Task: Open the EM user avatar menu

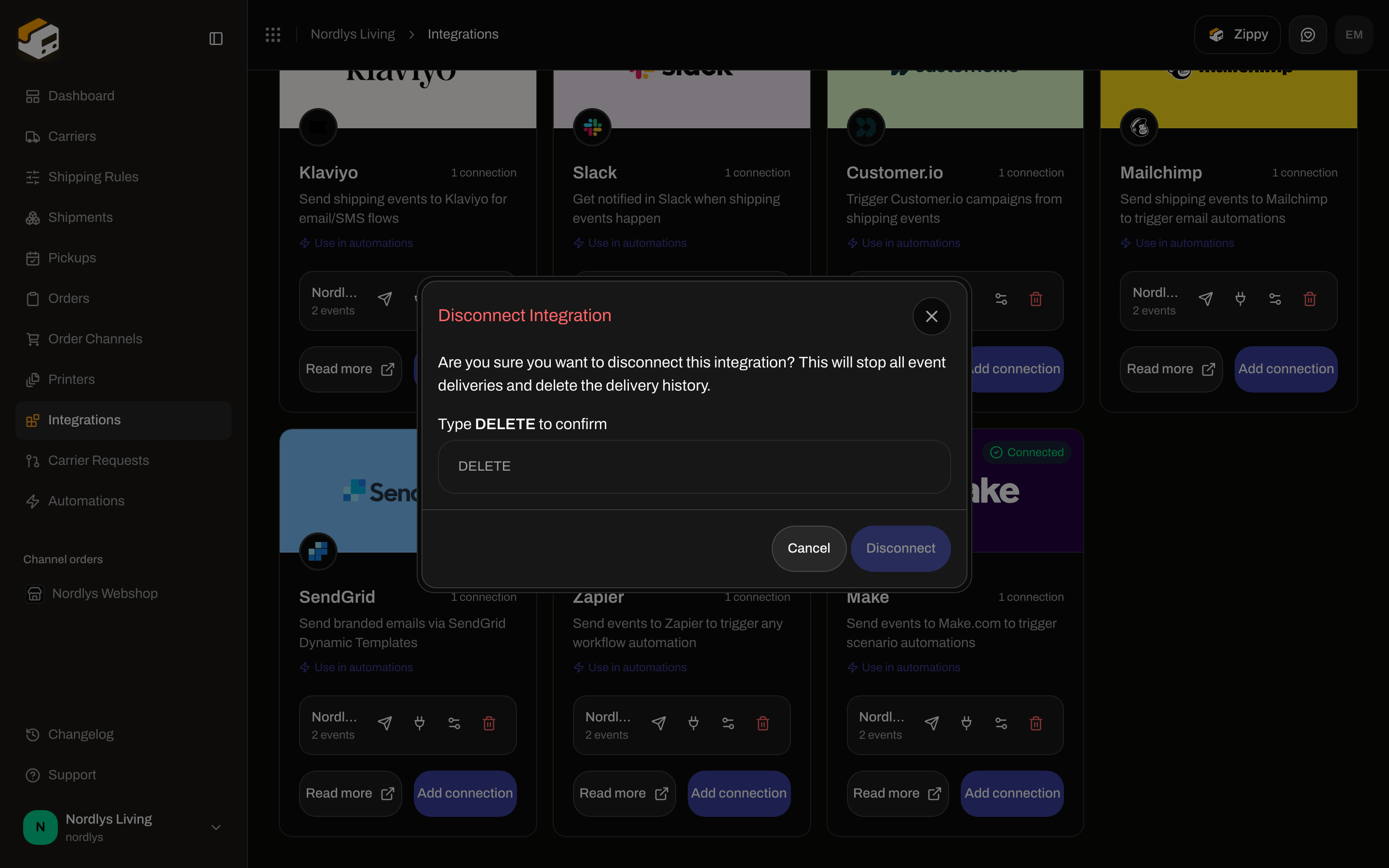Action: tap(1353, 34)
